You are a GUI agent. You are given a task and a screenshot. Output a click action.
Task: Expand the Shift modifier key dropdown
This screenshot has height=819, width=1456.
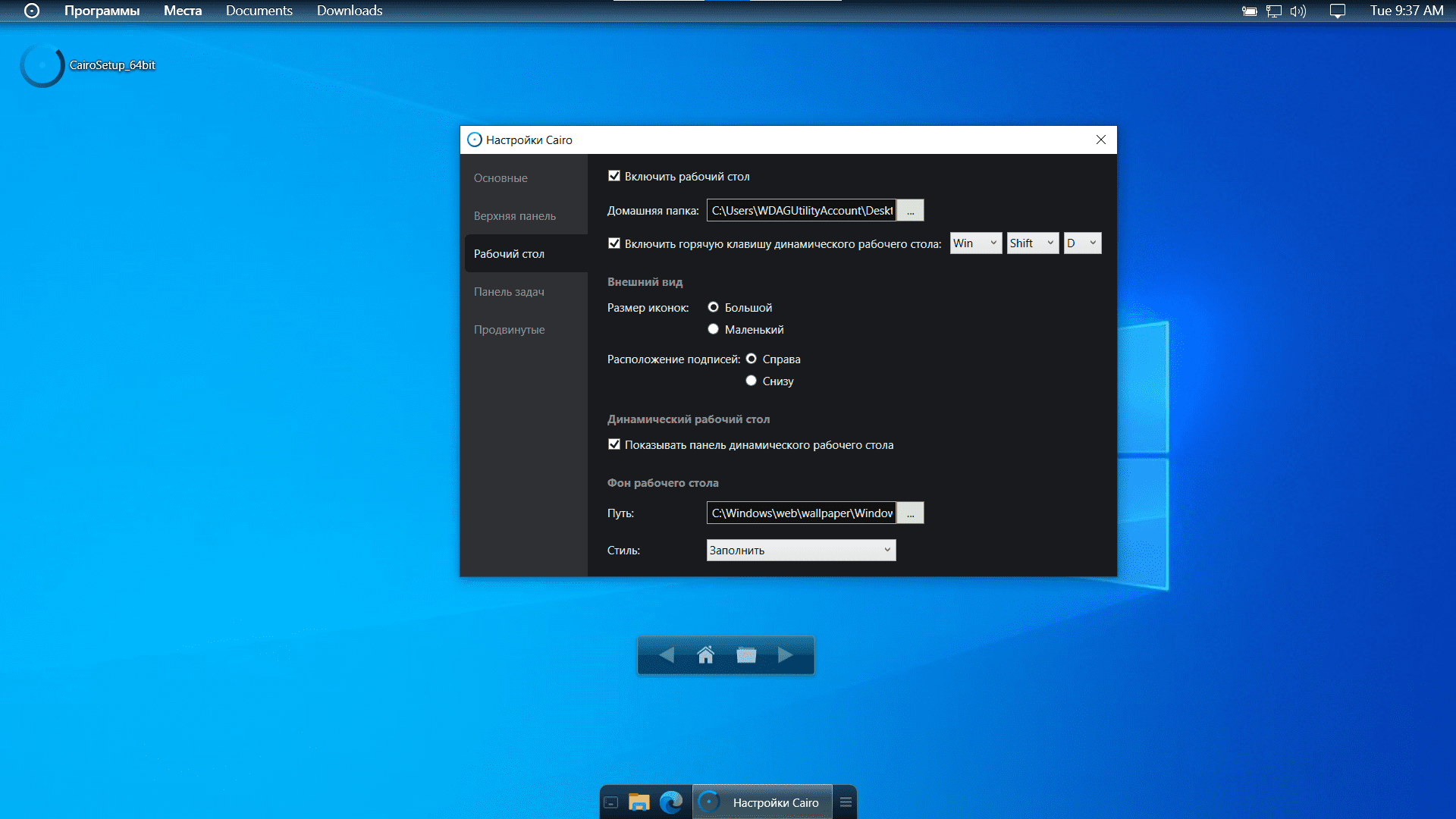pos(1033,243)
